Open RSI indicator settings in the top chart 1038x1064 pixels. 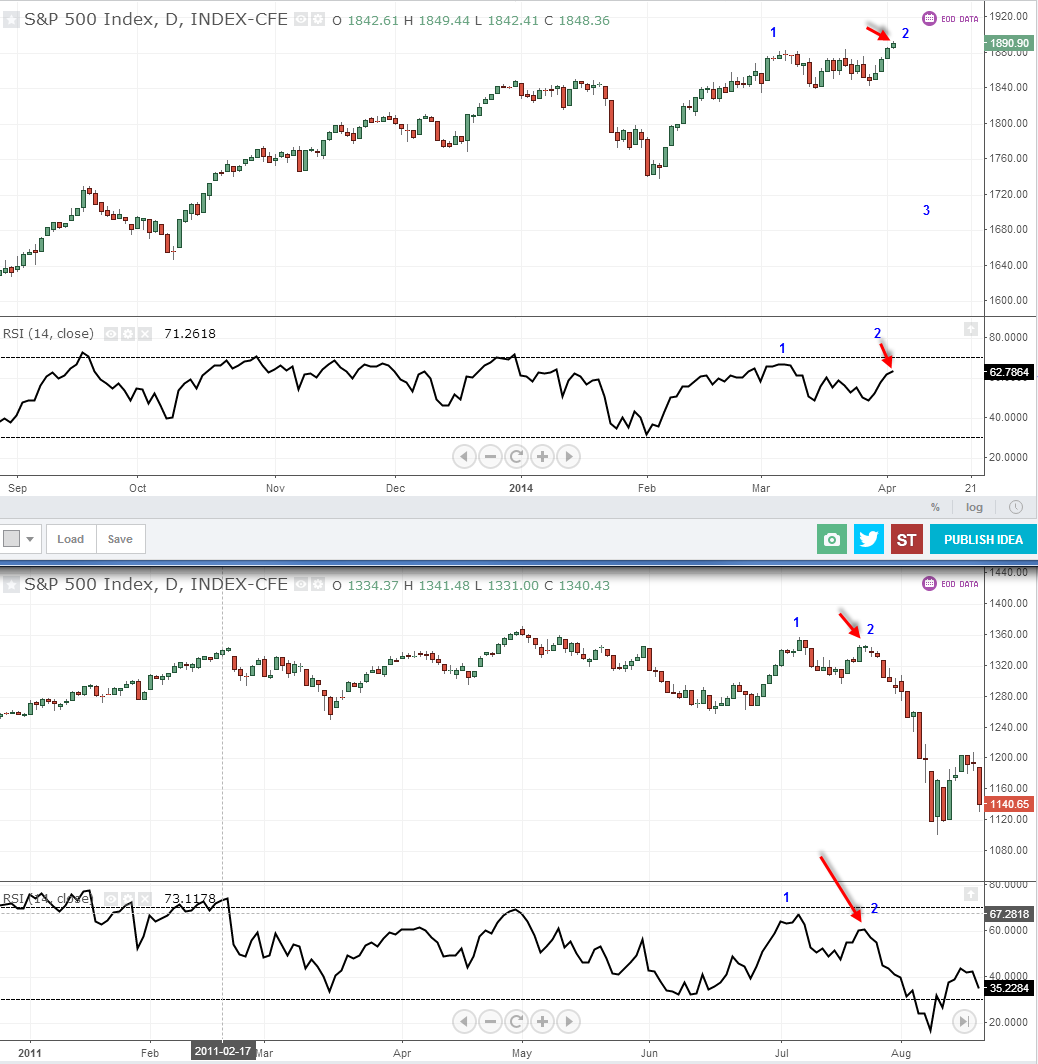tap(128, 334)
